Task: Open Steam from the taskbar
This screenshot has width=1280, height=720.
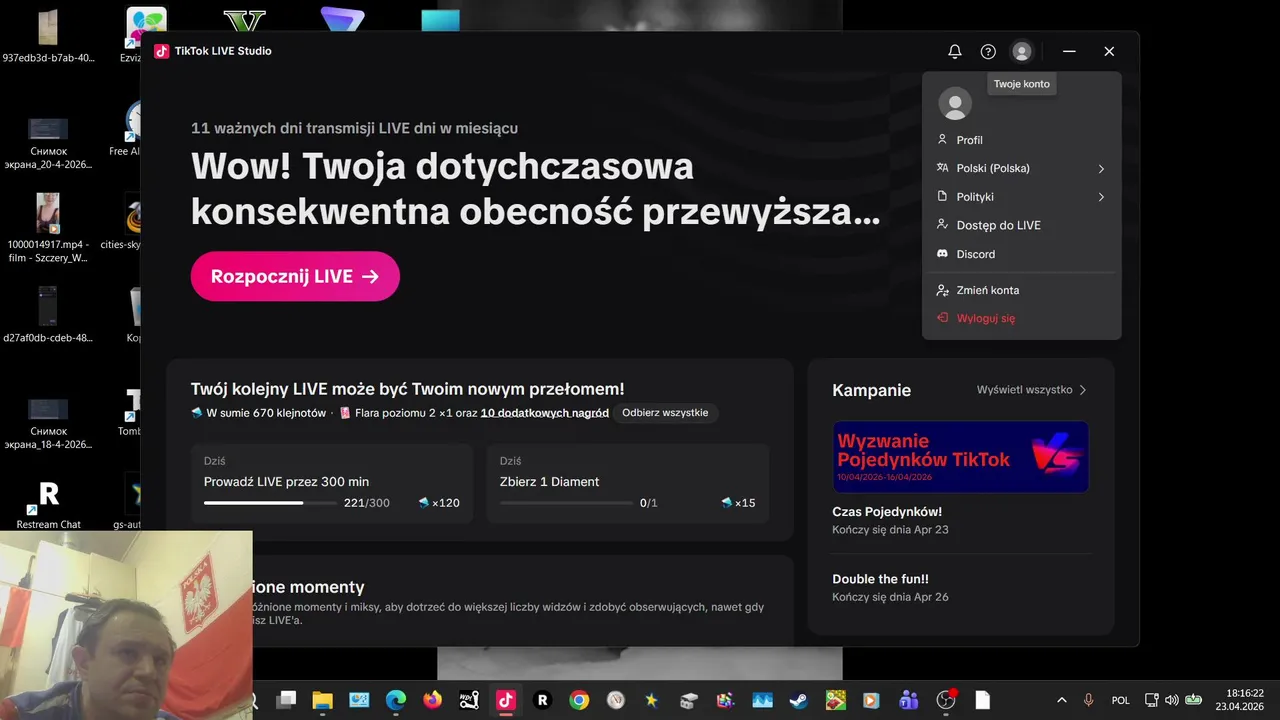Action: click(x=799, y=700)
